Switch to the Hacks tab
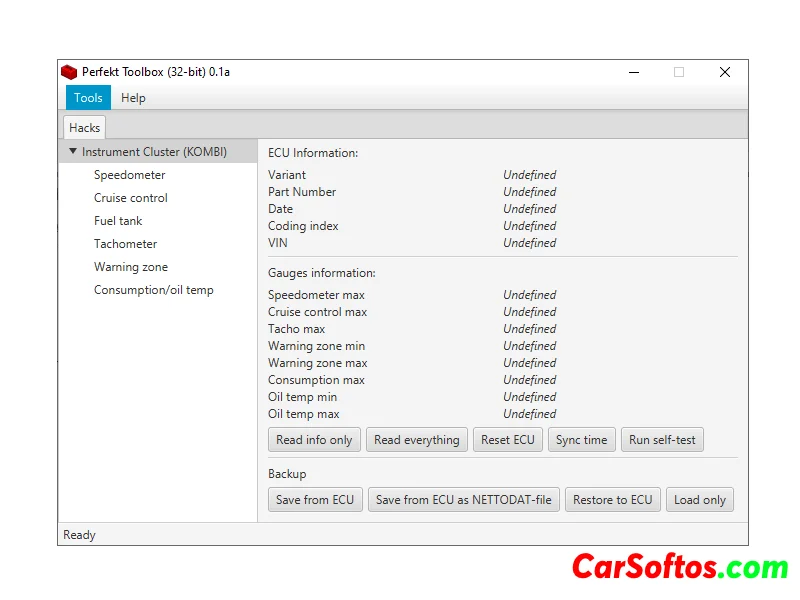 [x=85, y=128]
